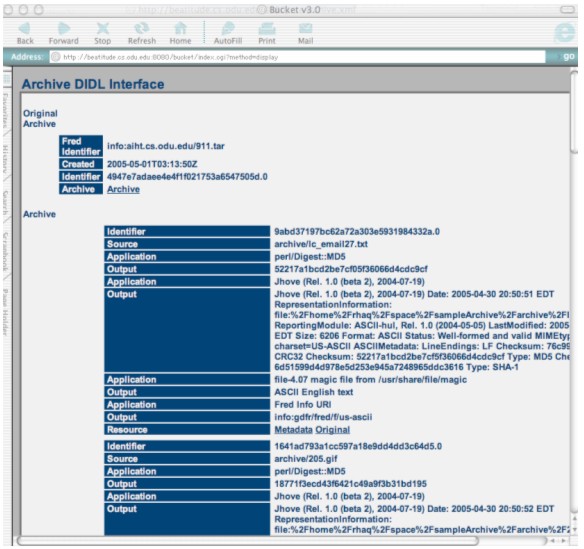This screenshot has width=584, height=549.
Task: Click the 'Fred Identifier' header cell
Action: [81, 146]
